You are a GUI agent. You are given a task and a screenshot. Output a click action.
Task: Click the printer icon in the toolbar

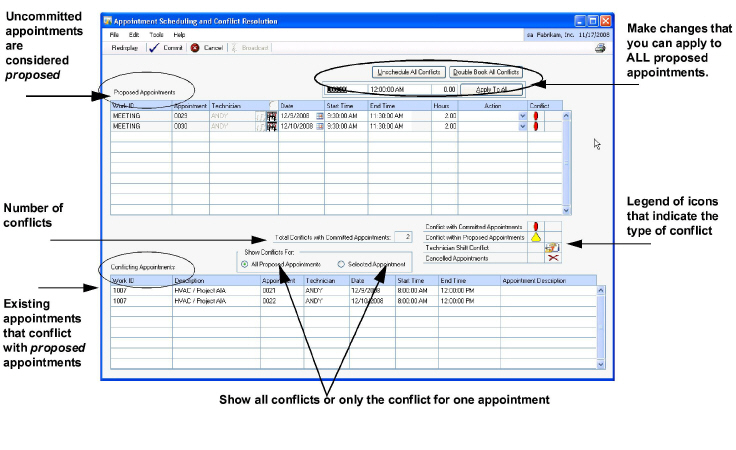(x=600, y=48)
